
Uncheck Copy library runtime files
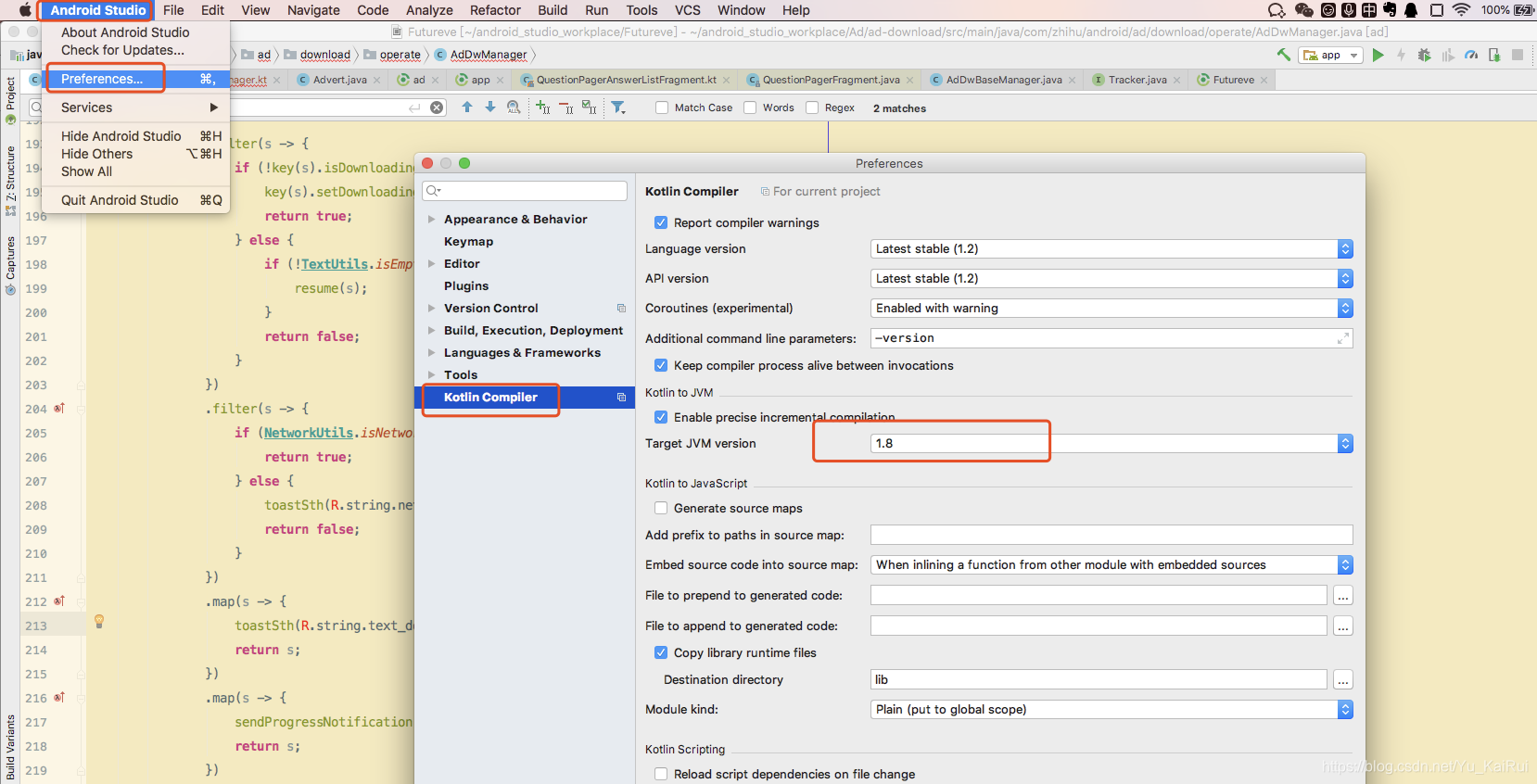tap(661, 652)
